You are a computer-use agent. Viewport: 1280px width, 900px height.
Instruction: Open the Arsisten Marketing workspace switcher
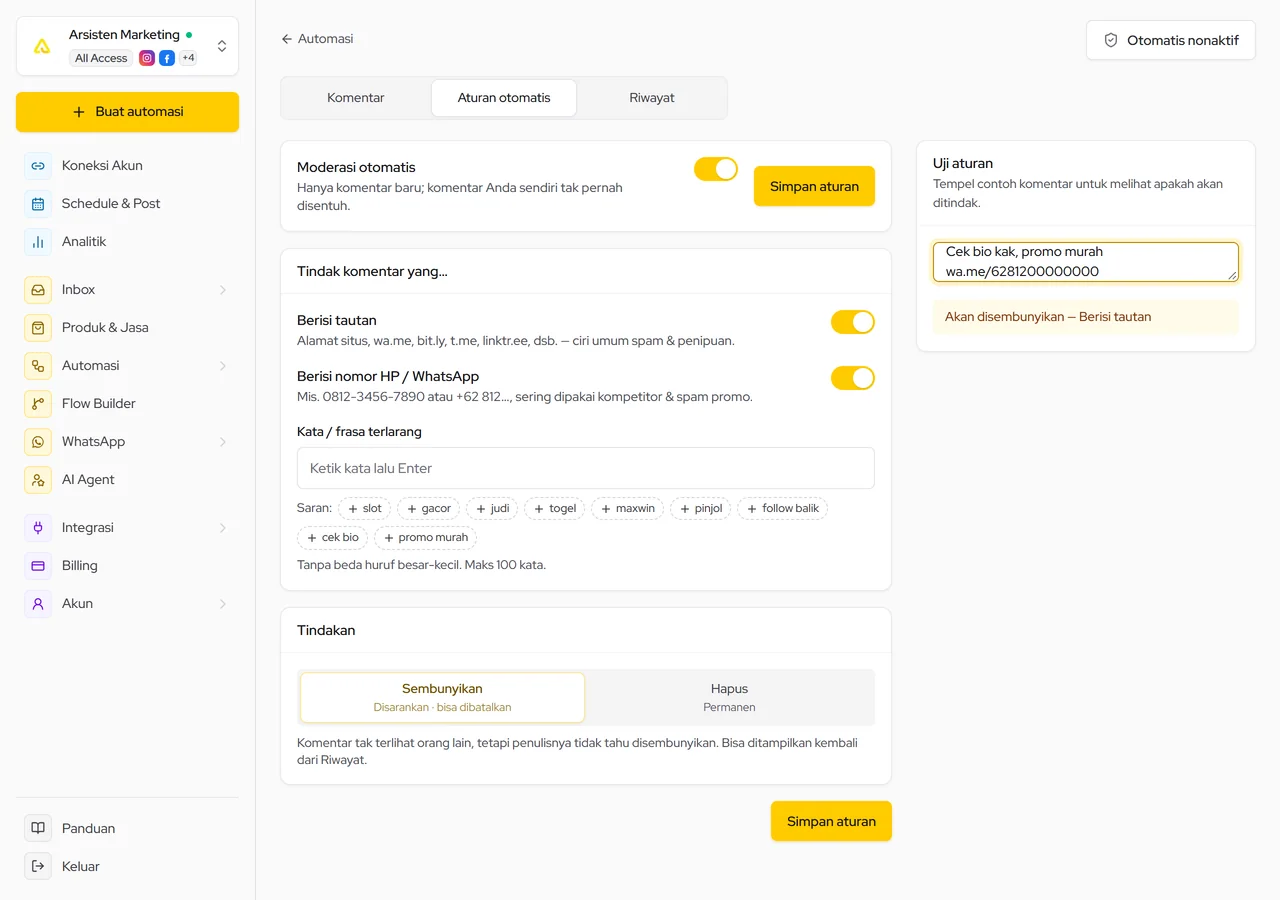click(127, 46)
